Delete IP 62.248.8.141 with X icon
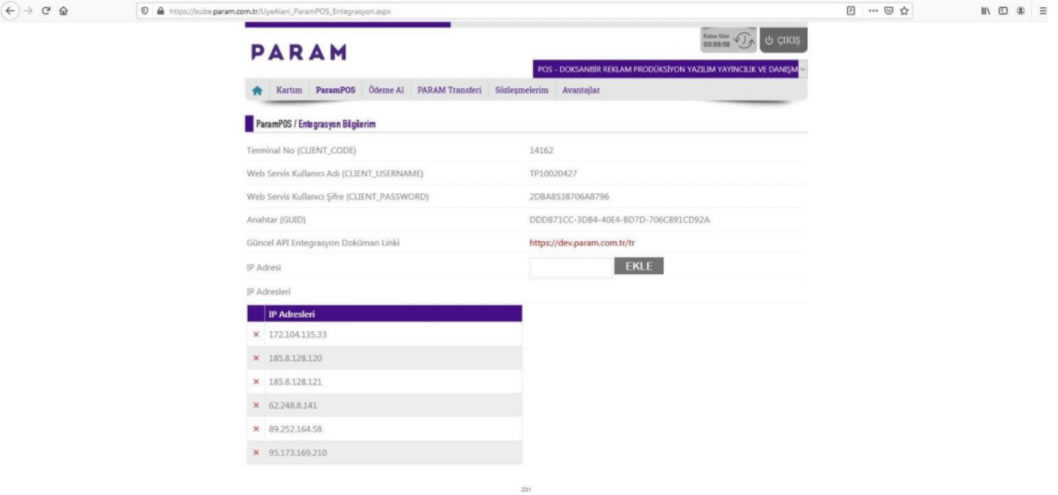Screen dimensions: 1058x495 tap(256, 405)
